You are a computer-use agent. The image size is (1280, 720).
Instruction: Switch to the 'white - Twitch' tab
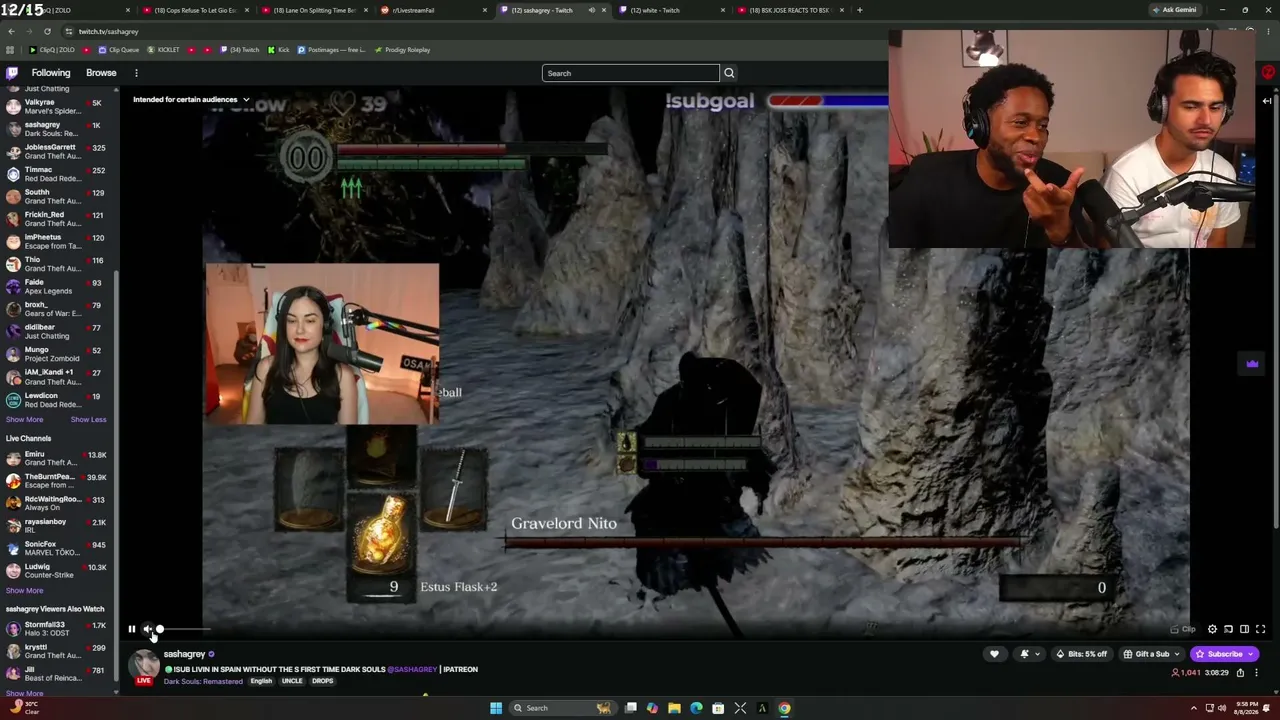coord(672,10)
